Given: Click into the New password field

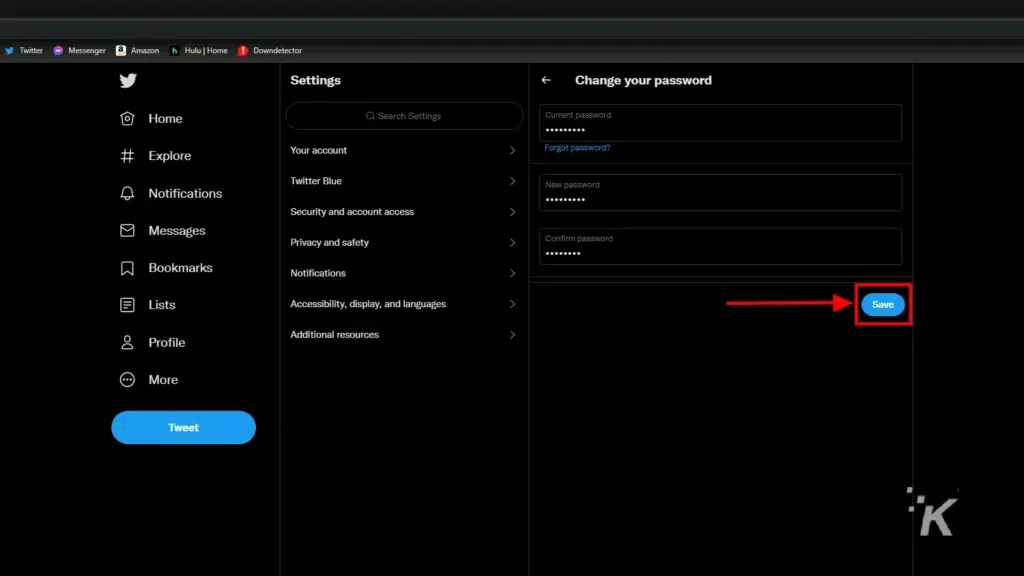Looking at the screenshot, I should 720,193.
